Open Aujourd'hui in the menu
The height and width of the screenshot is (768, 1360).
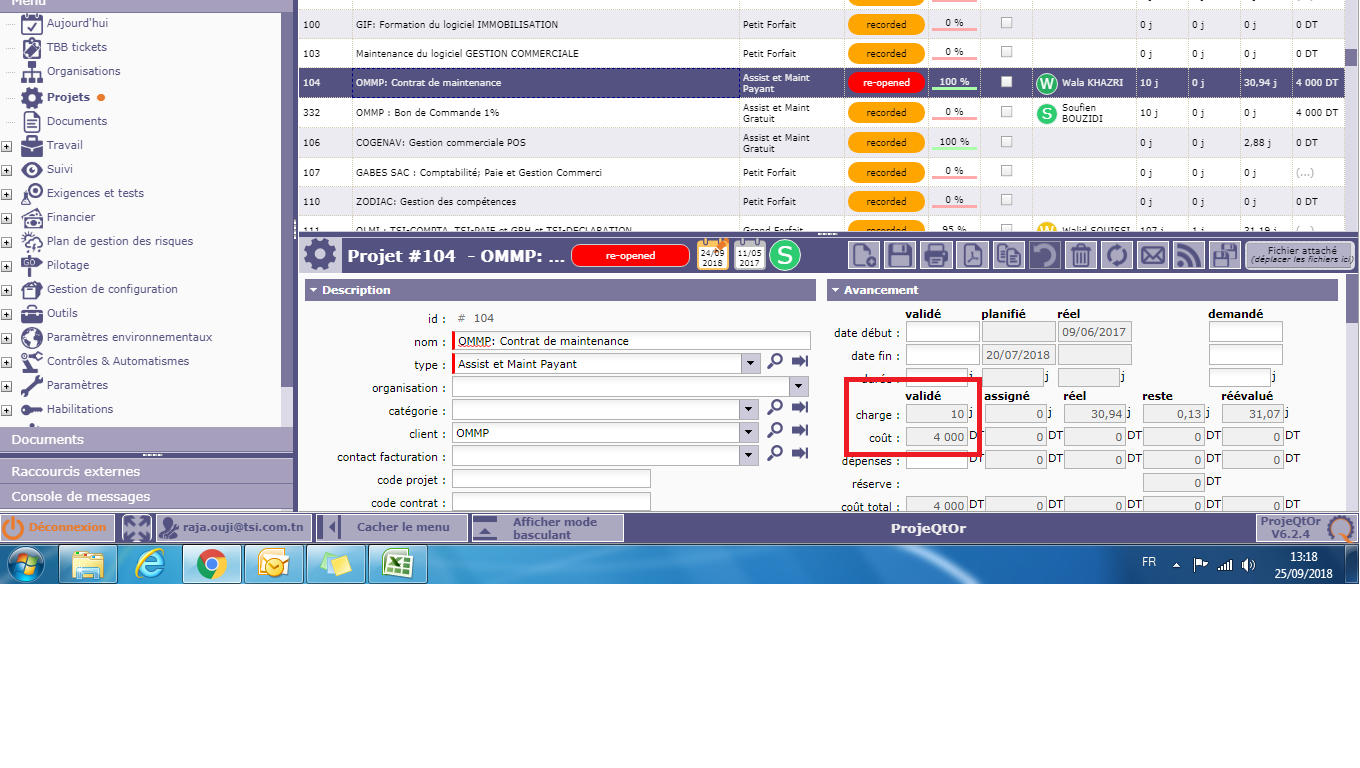(x=77, y=23)
